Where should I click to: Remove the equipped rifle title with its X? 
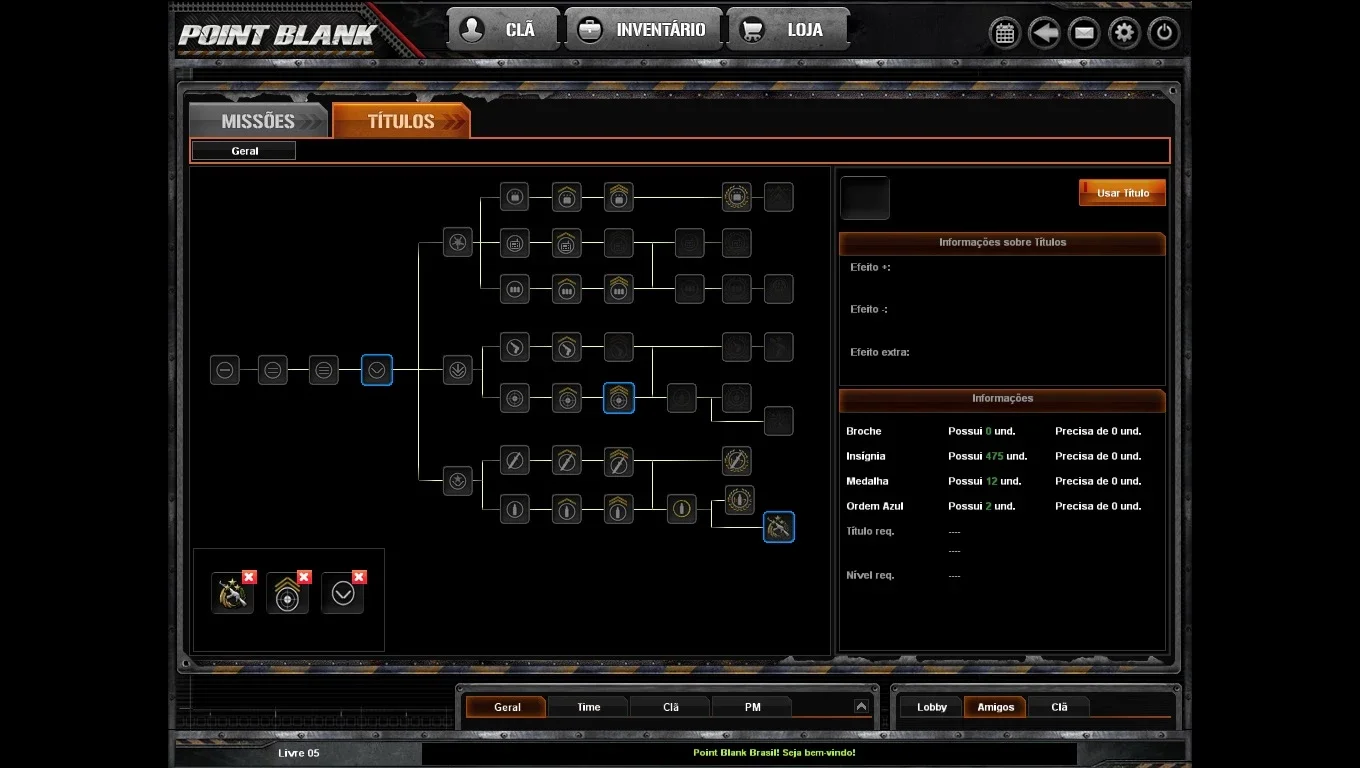click(x=250, y=577)
